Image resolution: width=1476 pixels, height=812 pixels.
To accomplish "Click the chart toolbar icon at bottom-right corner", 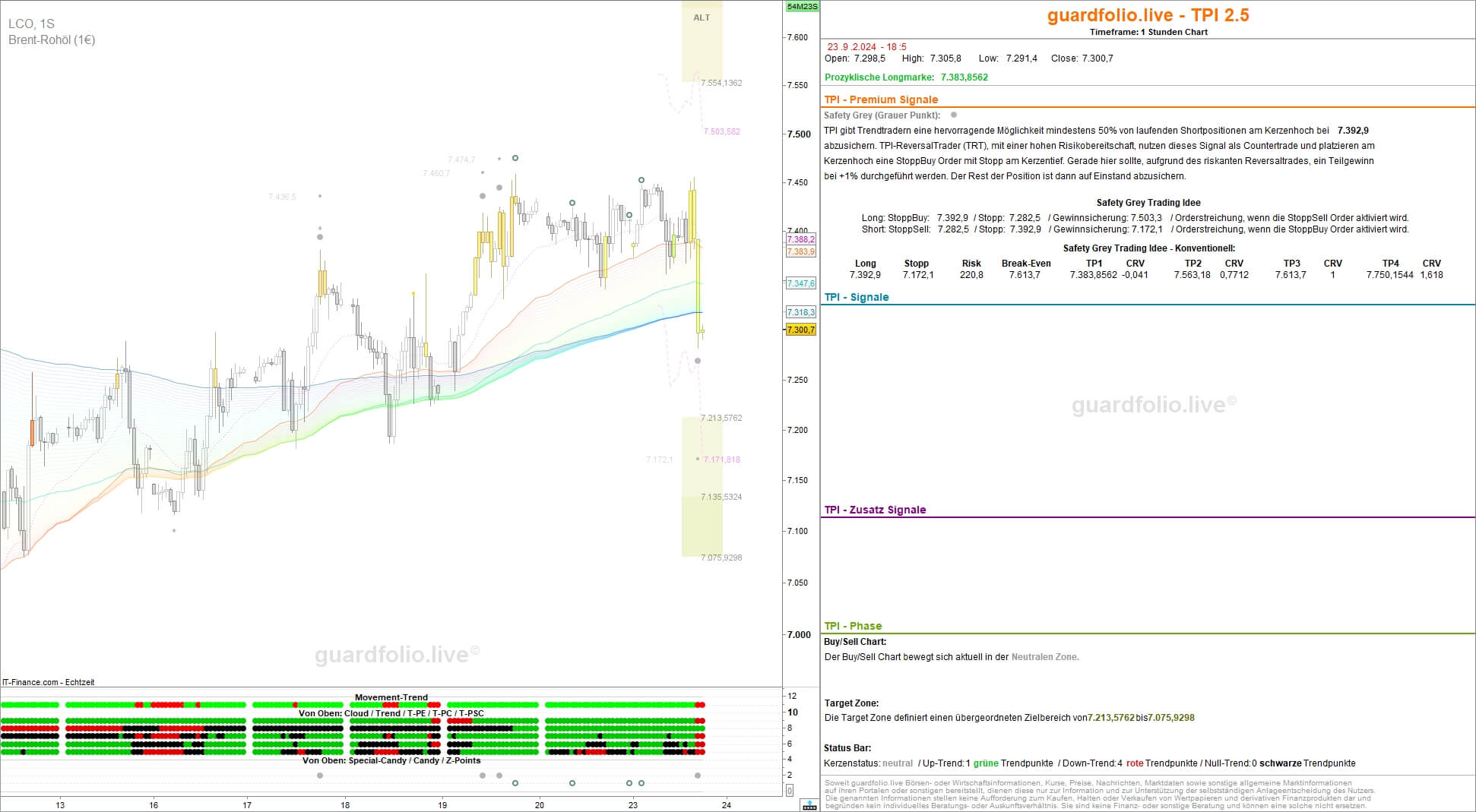I will (x=809, y=805).
